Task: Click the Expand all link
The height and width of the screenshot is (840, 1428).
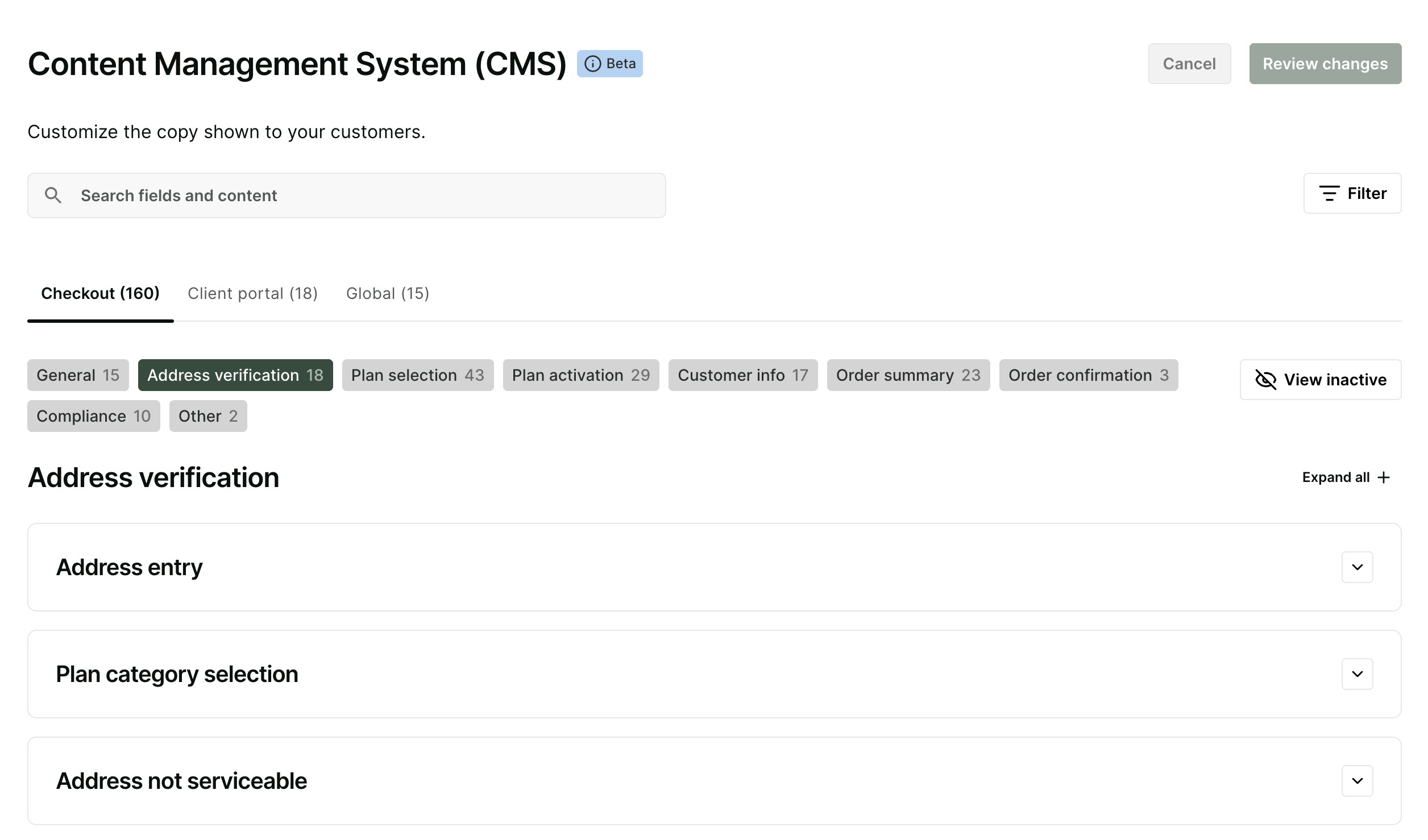Action: click(x=1346, y=477)
